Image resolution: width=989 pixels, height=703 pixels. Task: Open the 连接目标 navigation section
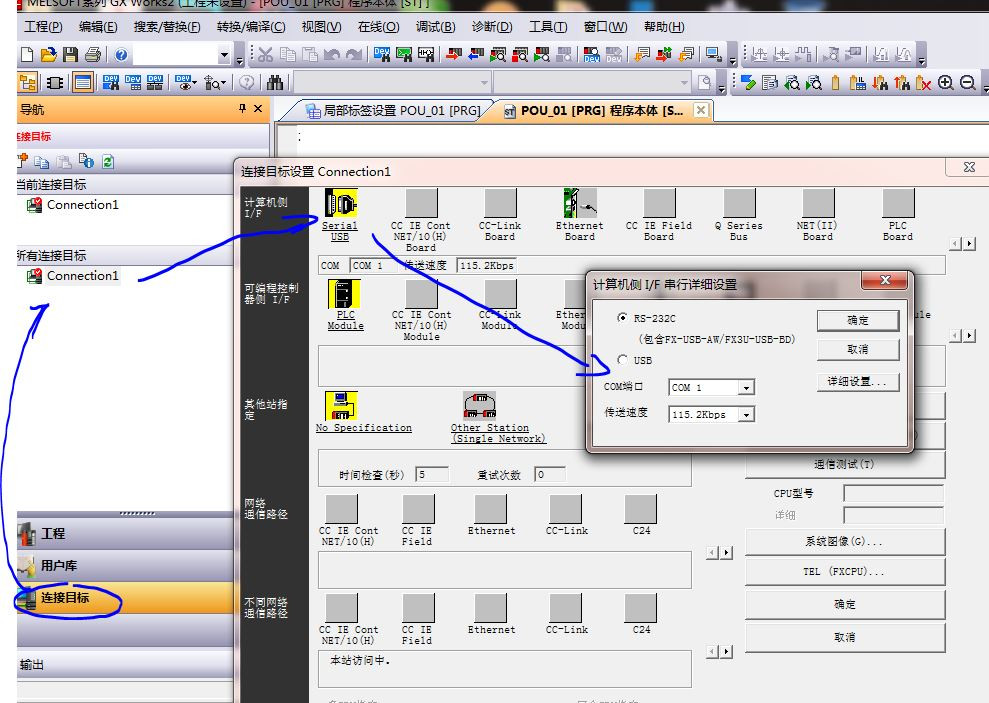click(x=125, y=598)
